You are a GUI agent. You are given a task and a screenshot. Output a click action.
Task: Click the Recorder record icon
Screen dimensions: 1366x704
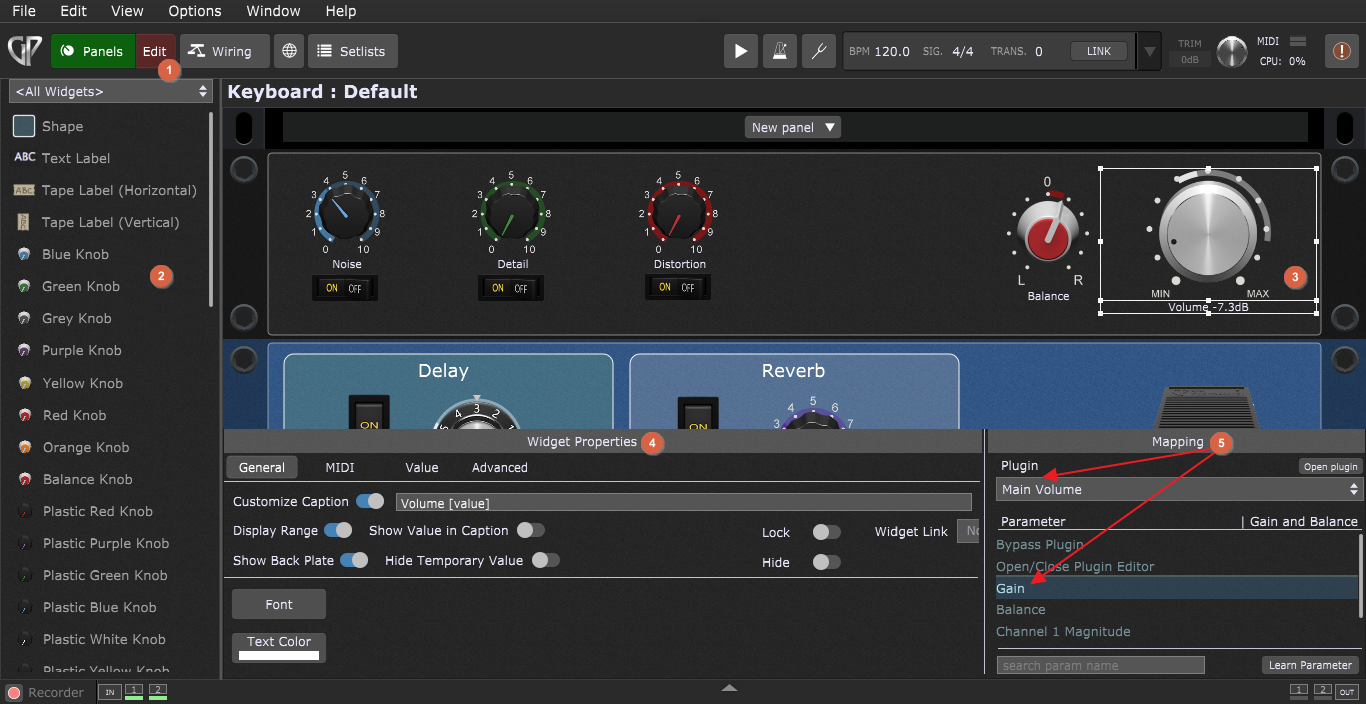click(x=14, y=692)
